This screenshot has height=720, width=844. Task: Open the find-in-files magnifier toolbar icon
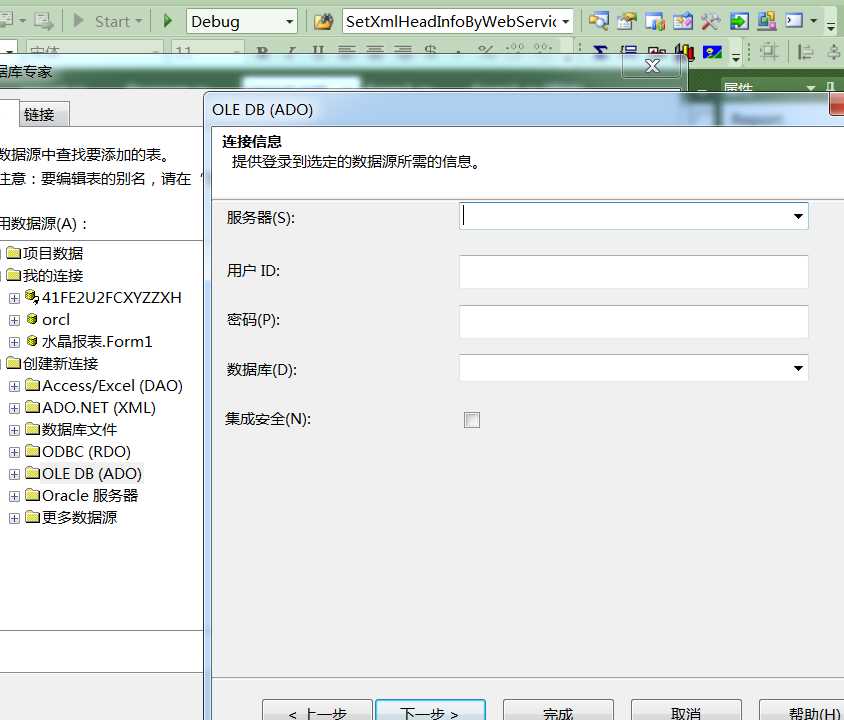(598, 21)
